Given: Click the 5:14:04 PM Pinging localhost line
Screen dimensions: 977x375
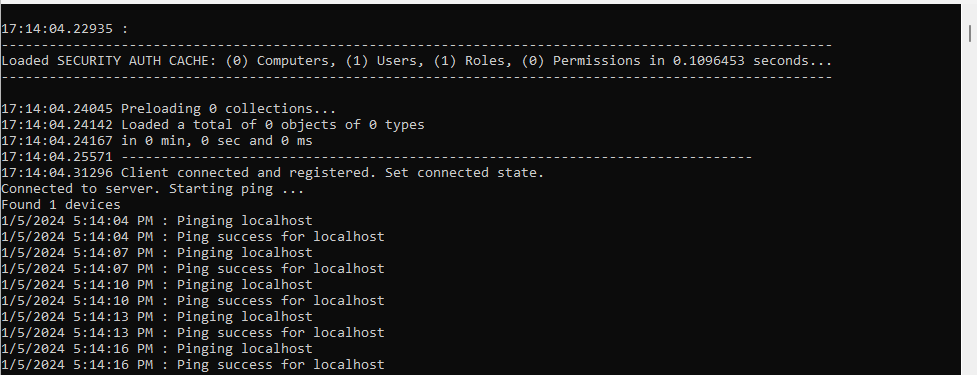Looking at the screenshot, I should click(156, 221).
